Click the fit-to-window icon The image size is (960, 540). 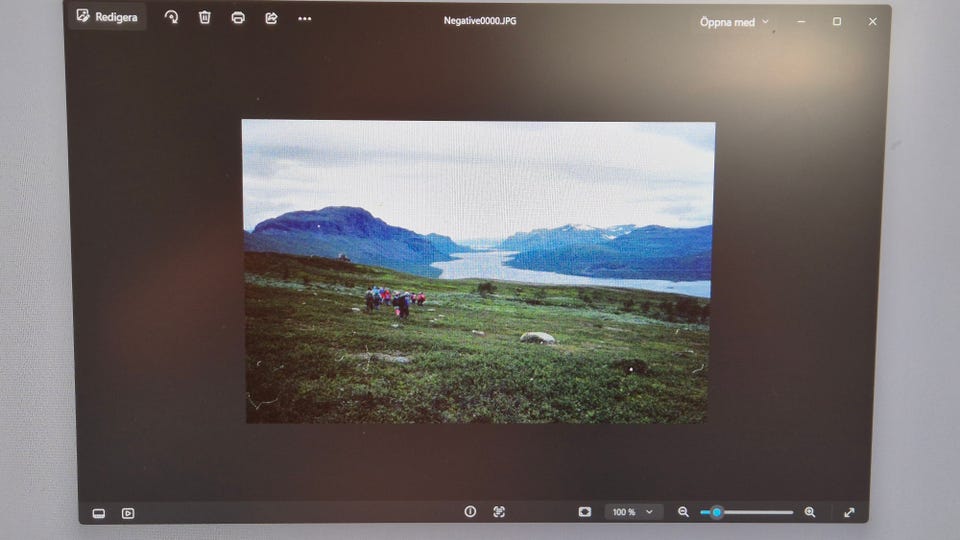tap(585, 511)
